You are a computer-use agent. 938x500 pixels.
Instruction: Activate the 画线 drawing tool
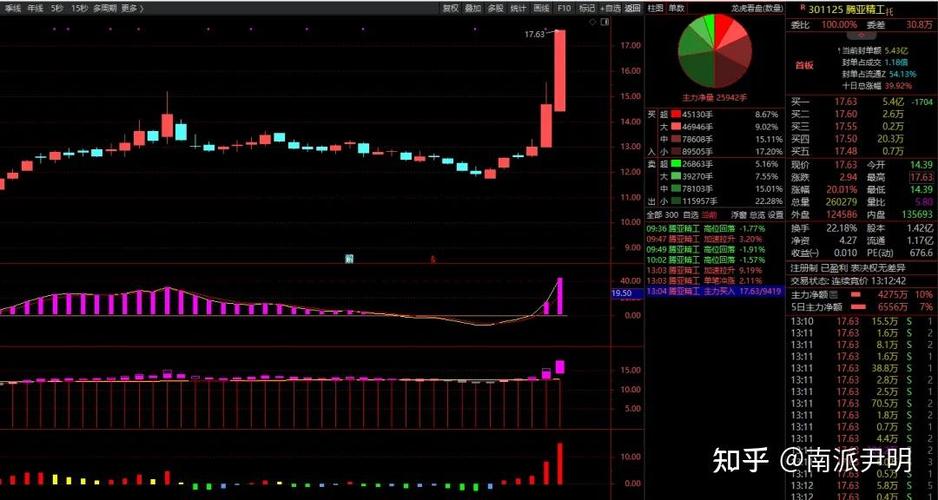point(541,8)
